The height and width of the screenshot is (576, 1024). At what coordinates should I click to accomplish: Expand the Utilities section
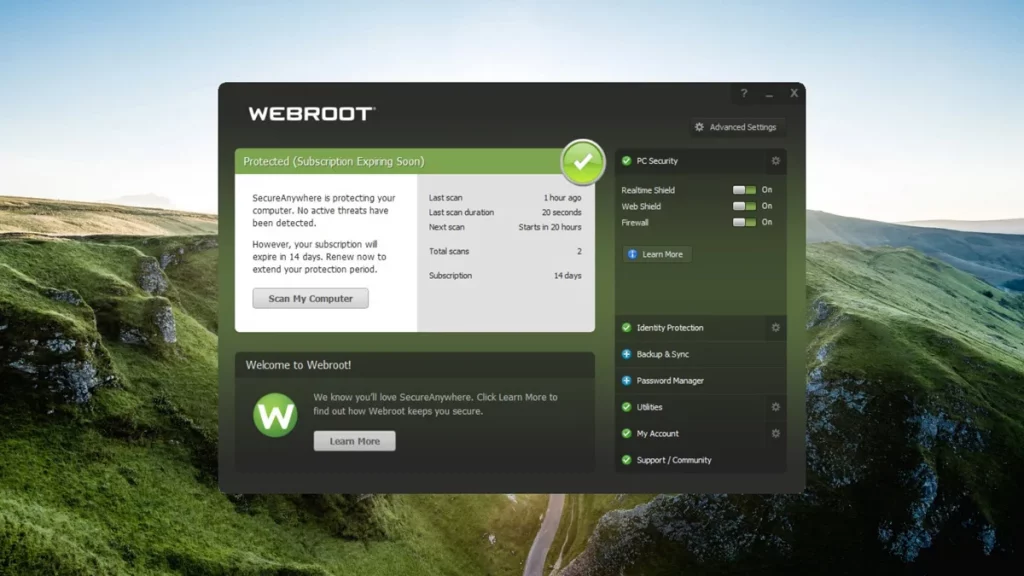click(649, 407)
